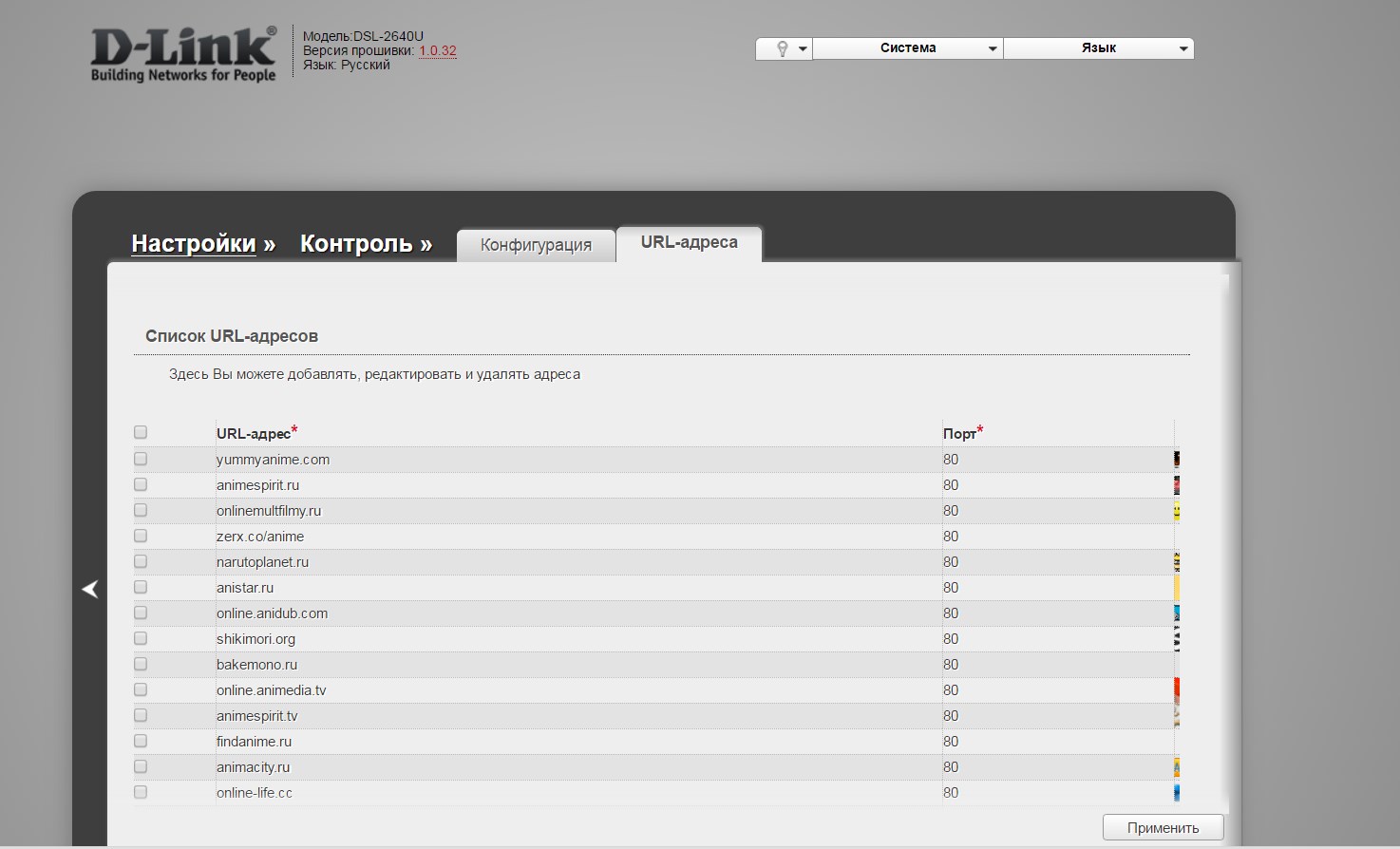The width and height of the screenshot is (1400, 849).
Task: Go to Контроль breadcrumb link
Action: click(356, 244)
